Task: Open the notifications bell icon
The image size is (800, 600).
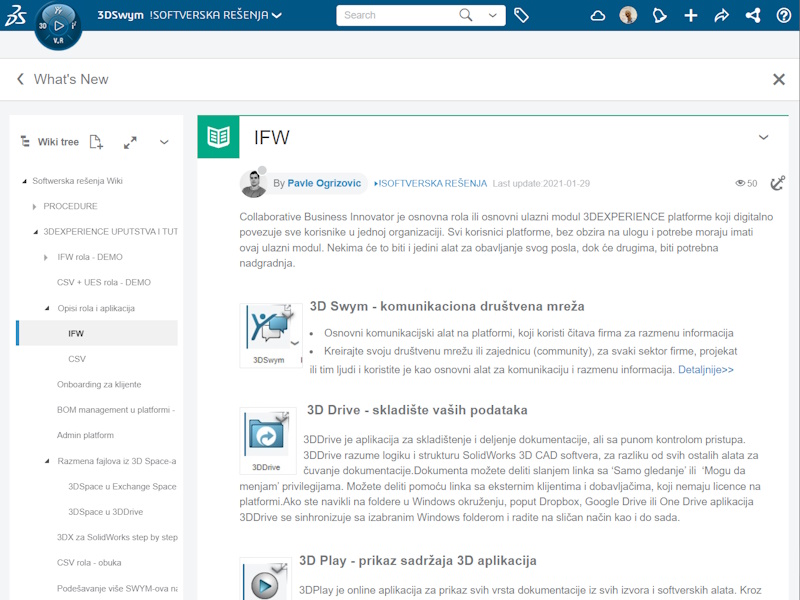Action: (659, 15)
